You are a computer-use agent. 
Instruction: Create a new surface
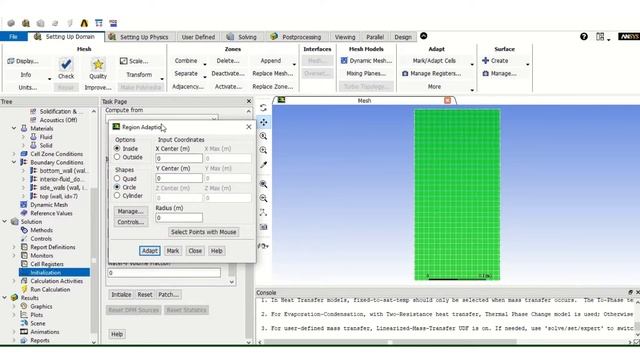[495, 61]
